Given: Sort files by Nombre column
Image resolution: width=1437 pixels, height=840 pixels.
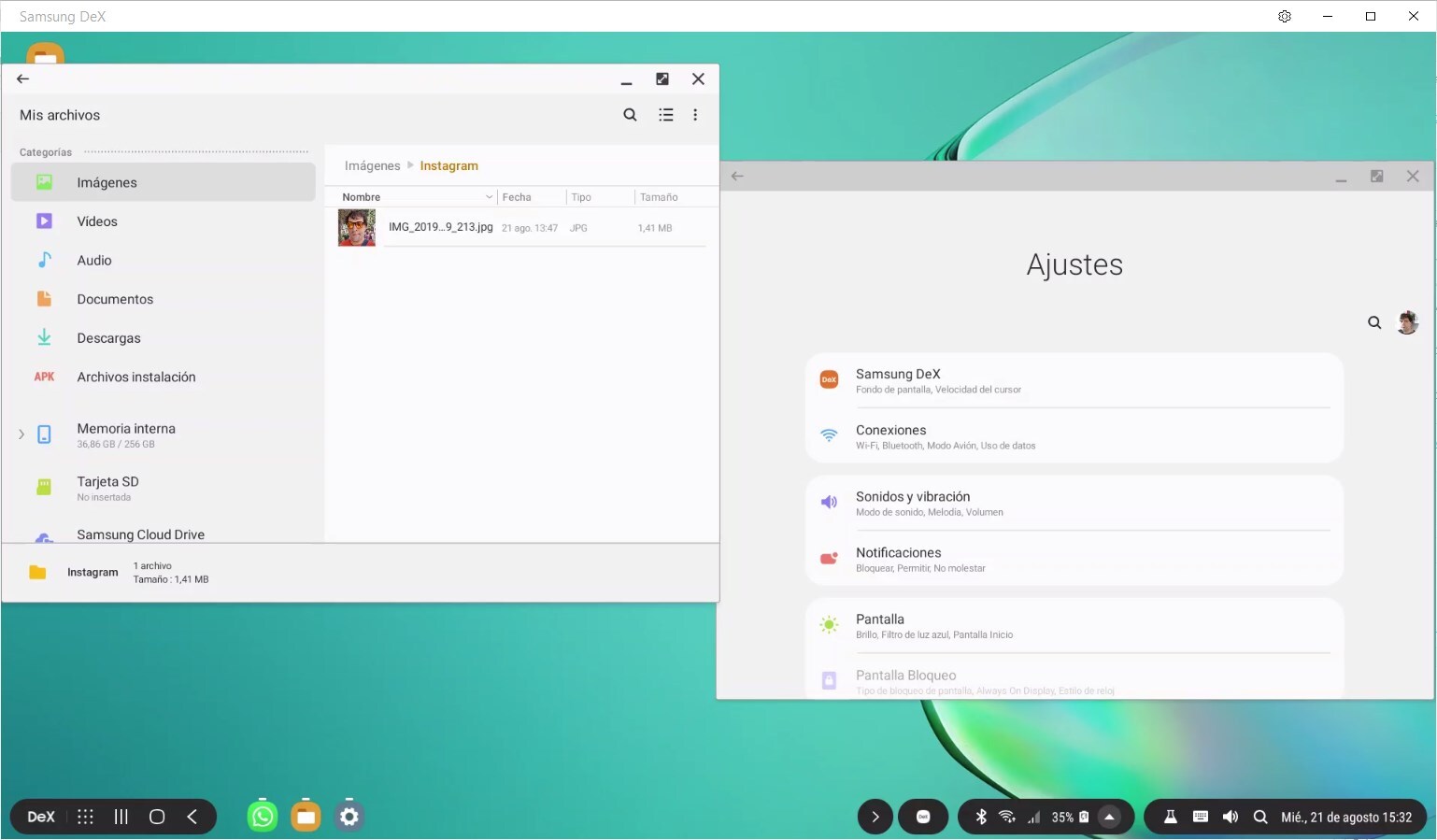Looking at the screenshot, I should [417, 197].
